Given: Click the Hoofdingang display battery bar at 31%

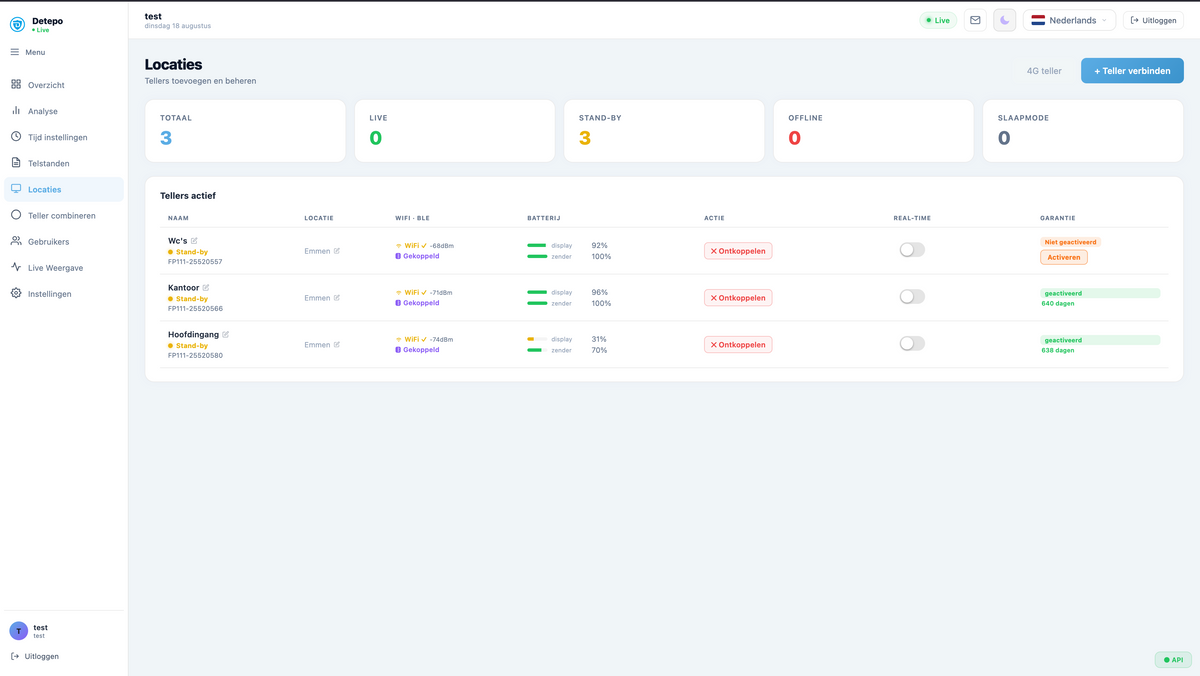Looking at the screenshot, I should [x=537, y=339].
